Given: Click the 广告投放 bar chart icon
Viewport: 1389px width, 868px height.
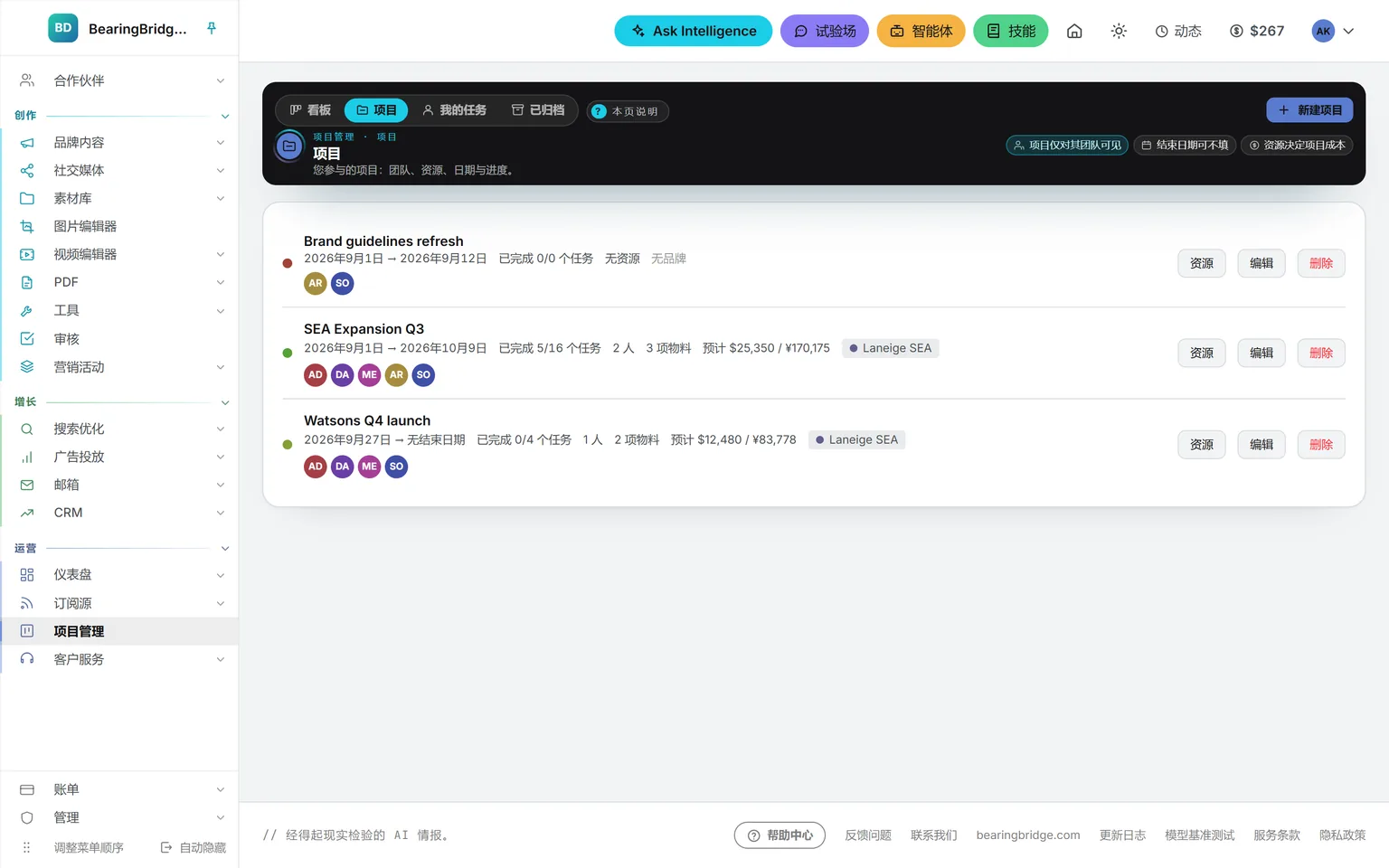Looking at the screenshot, I should (x=27, y=457).
